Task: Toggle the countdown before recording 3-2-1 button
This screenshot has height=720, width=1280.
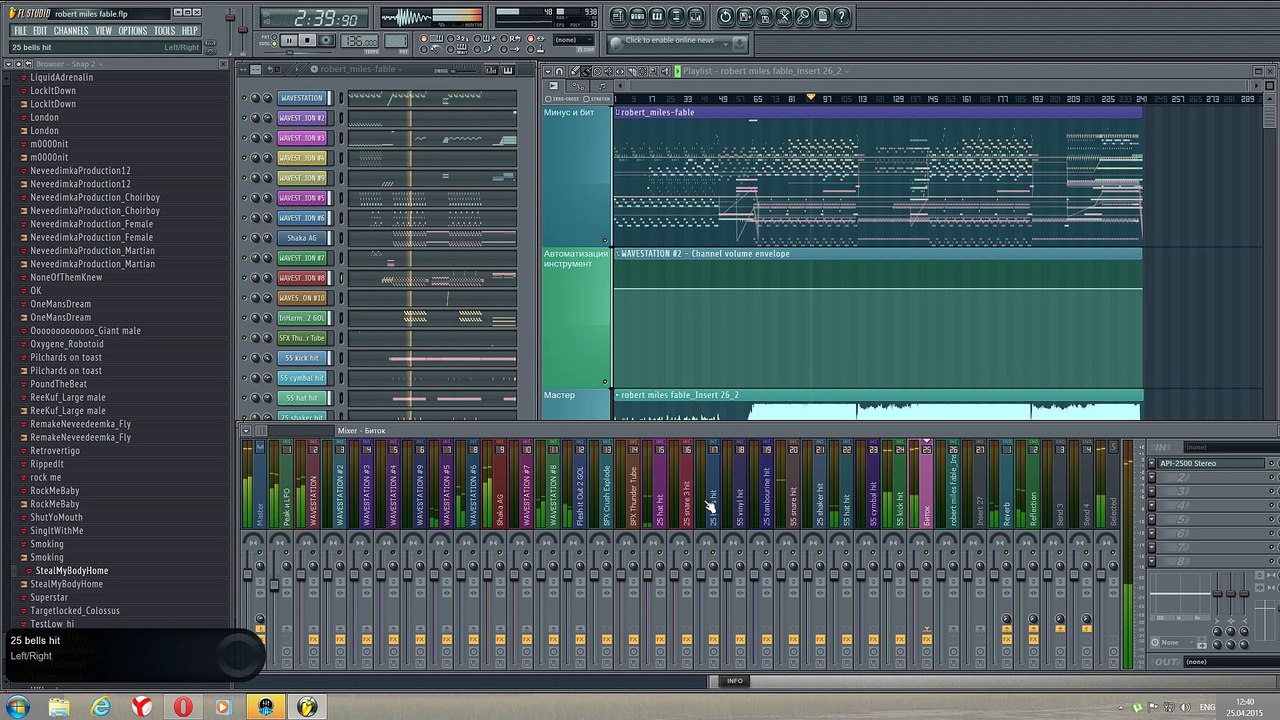Action: coord(457,38)
